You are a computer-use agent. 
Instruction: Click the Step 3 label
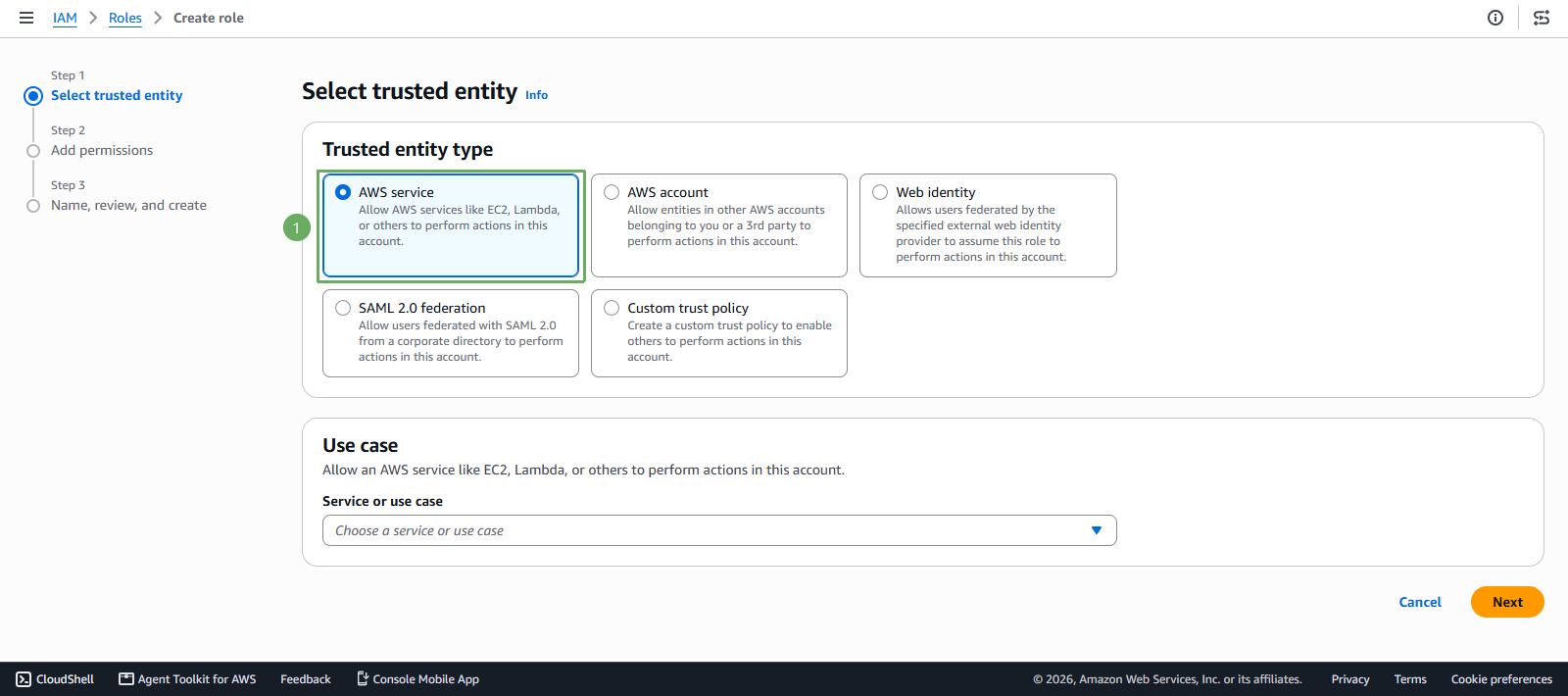pos(68,185)
